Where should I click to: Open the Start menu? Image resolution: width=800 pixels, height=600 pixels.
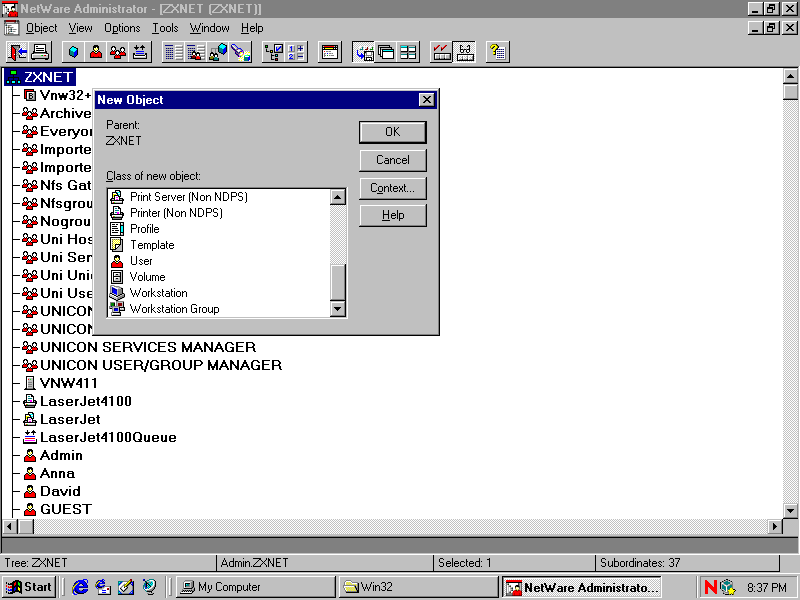tap(29, 587)
